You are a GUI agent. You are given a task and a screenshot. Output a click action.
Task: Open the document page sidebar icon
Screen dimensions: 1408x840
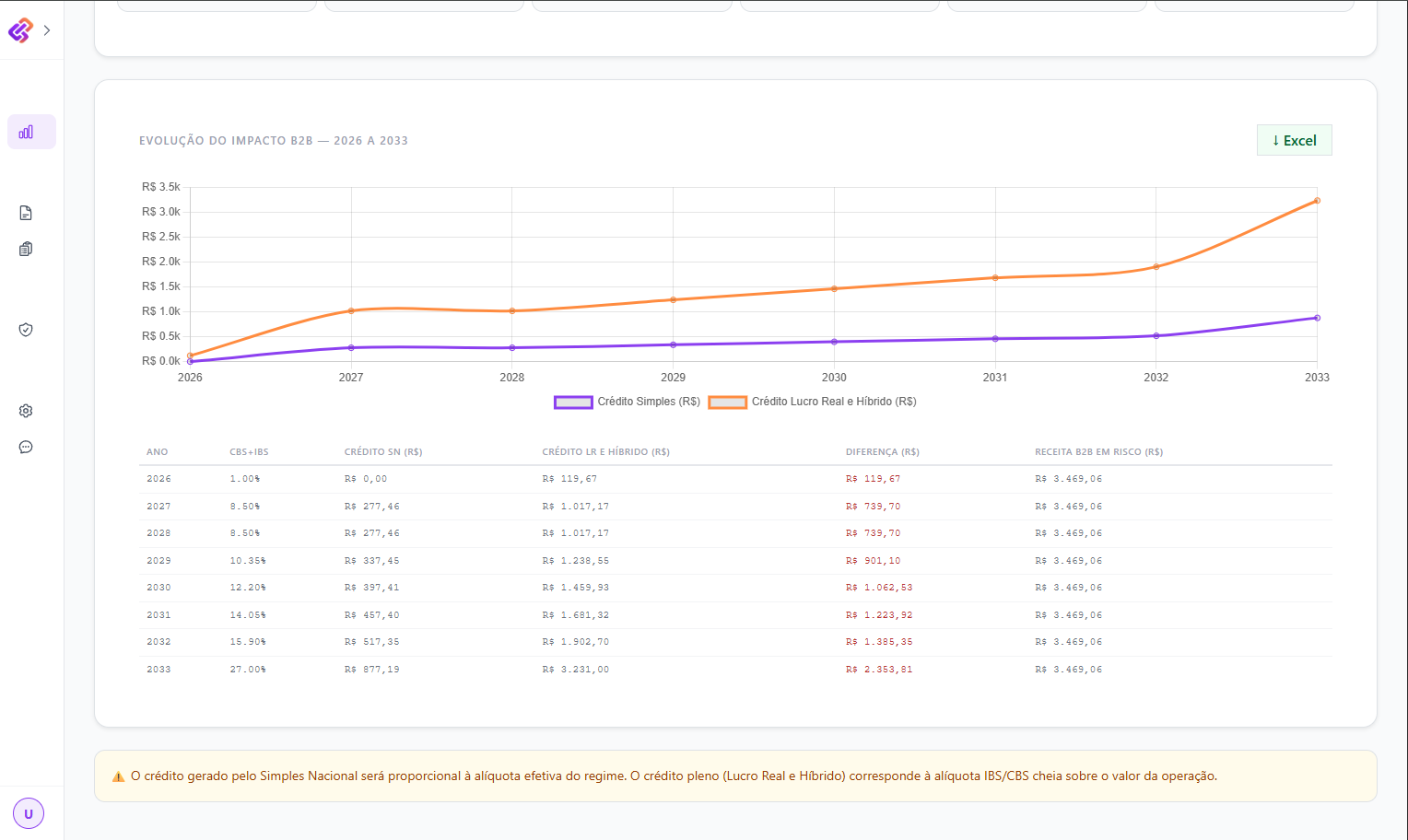click(26, 213)
